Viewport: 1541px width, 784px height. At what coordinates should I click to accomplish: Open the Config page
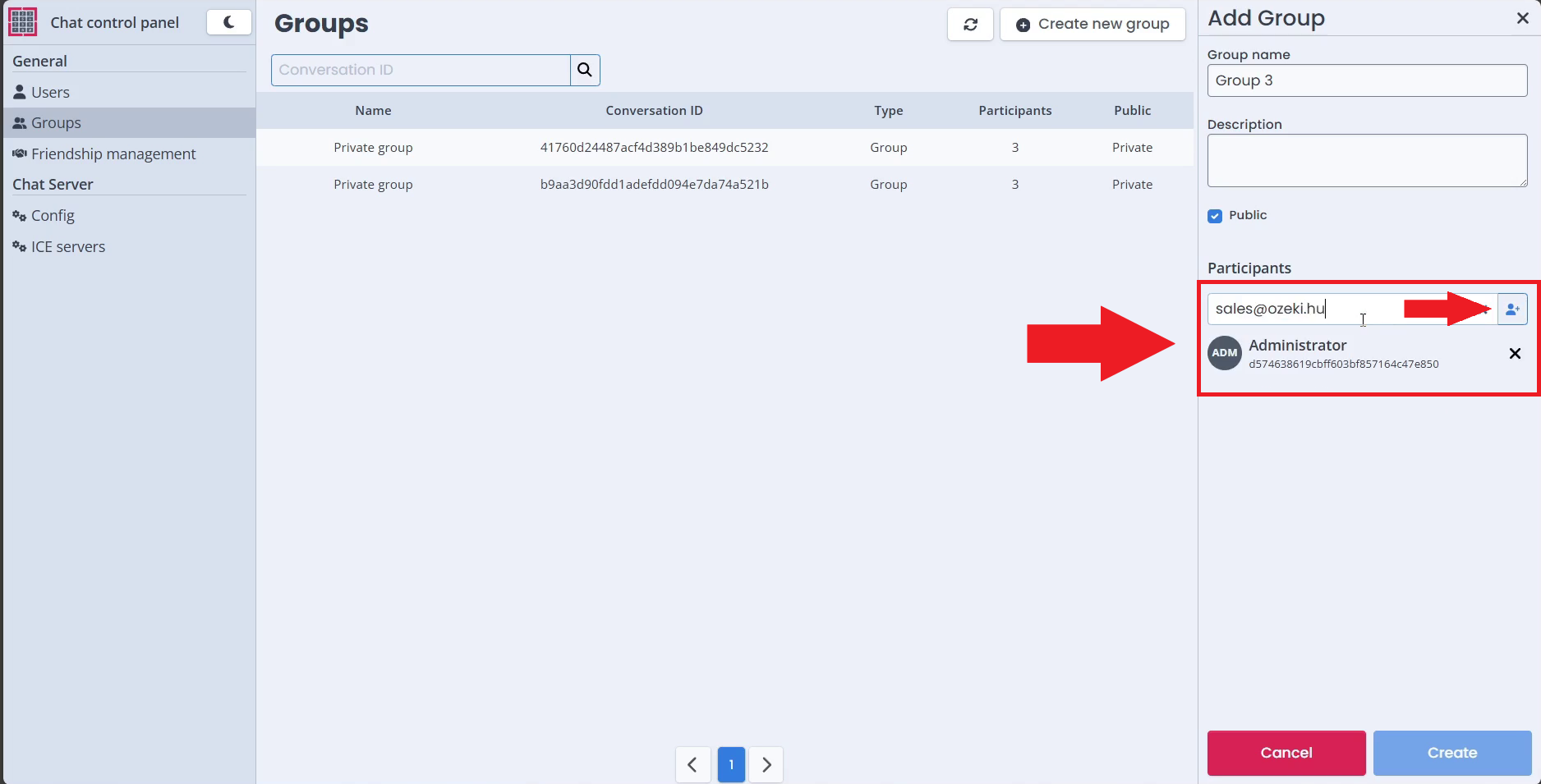(x=53, y=216)
